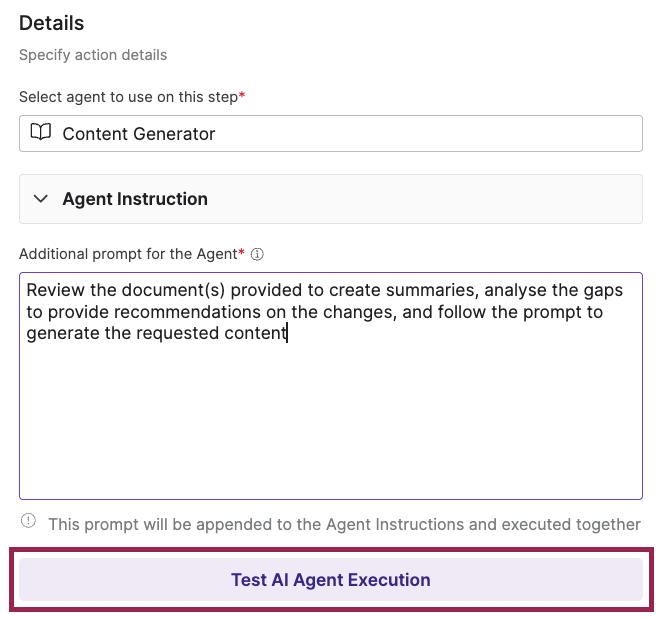Focus the Additional prompt text area
This screenshot has height=618, width=672.
tap(330, 386)
